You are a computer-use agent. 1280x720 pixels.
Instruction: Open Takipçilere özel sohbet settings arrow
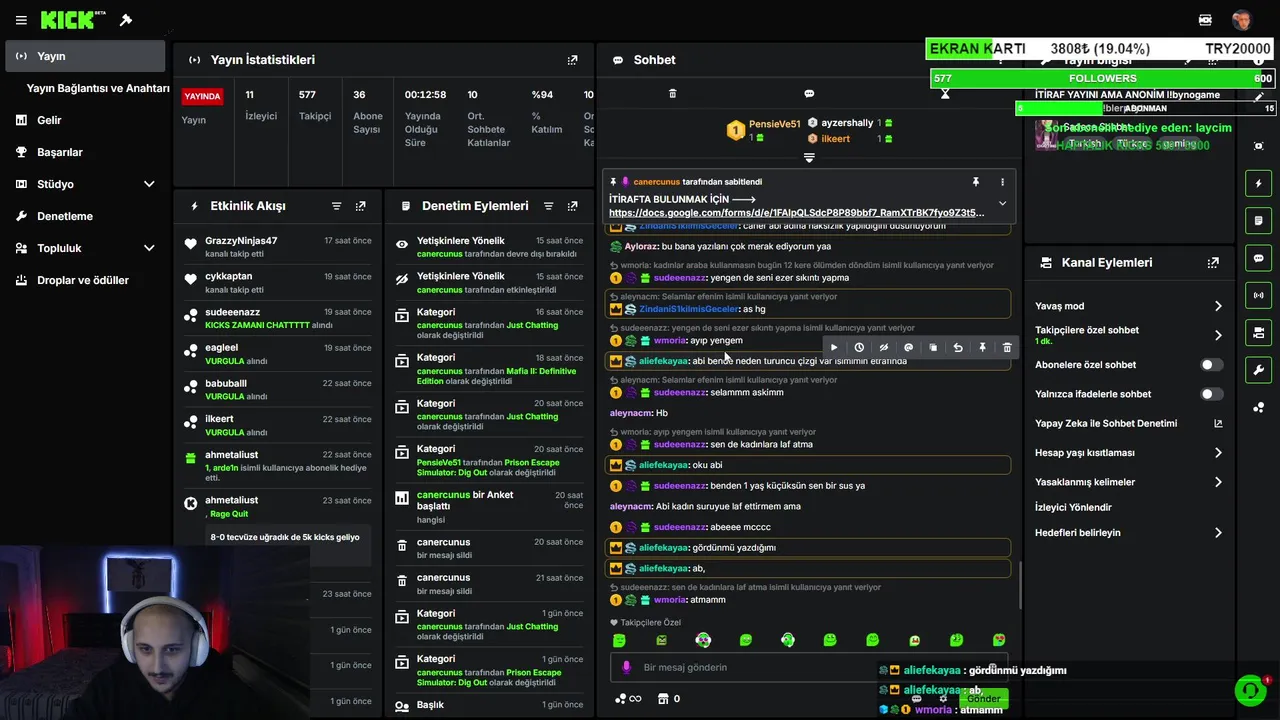tap(1218, 335)
